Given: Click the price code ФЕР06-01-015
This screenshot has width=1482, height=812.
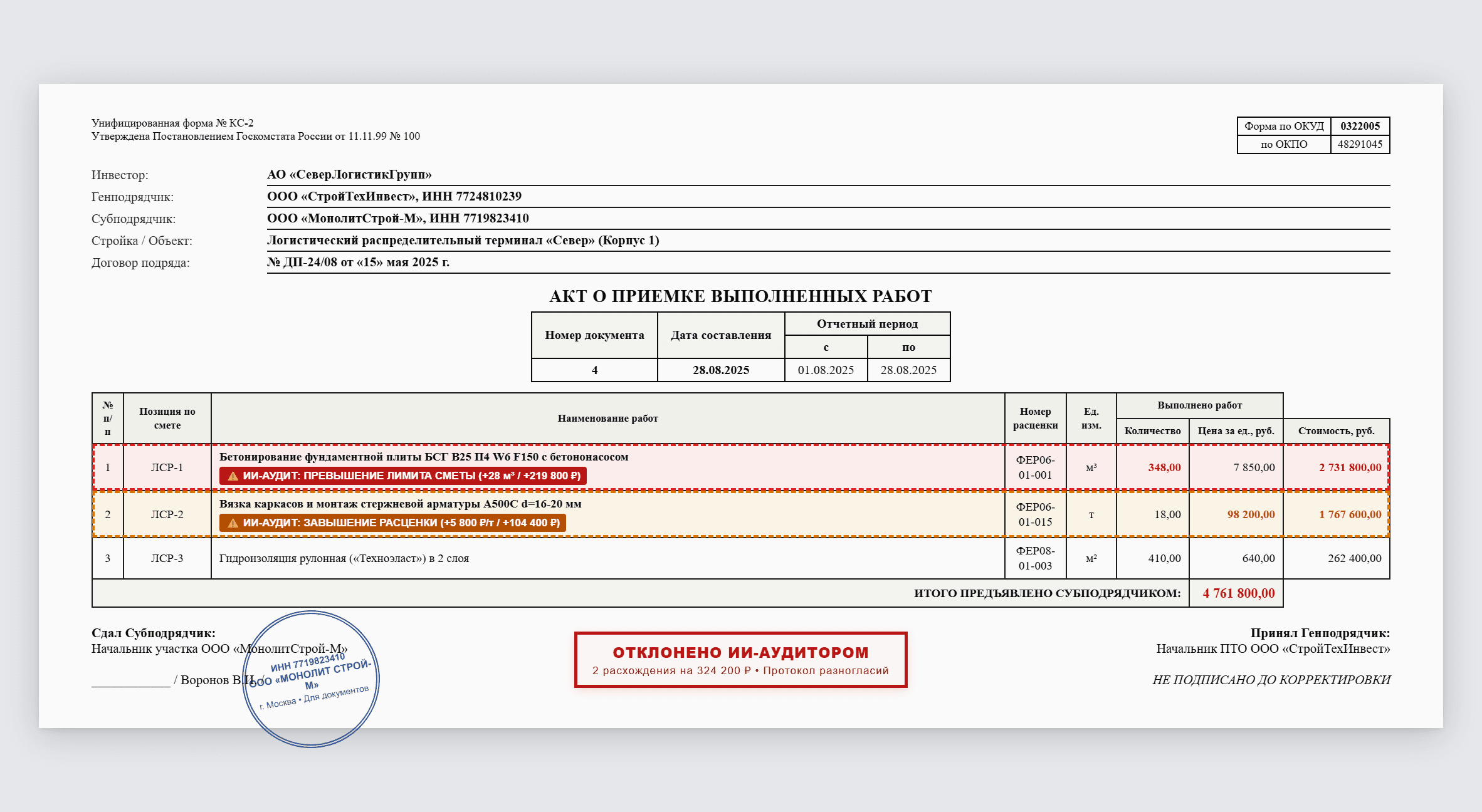Looking at the screenshot, I should [1035, 514].
